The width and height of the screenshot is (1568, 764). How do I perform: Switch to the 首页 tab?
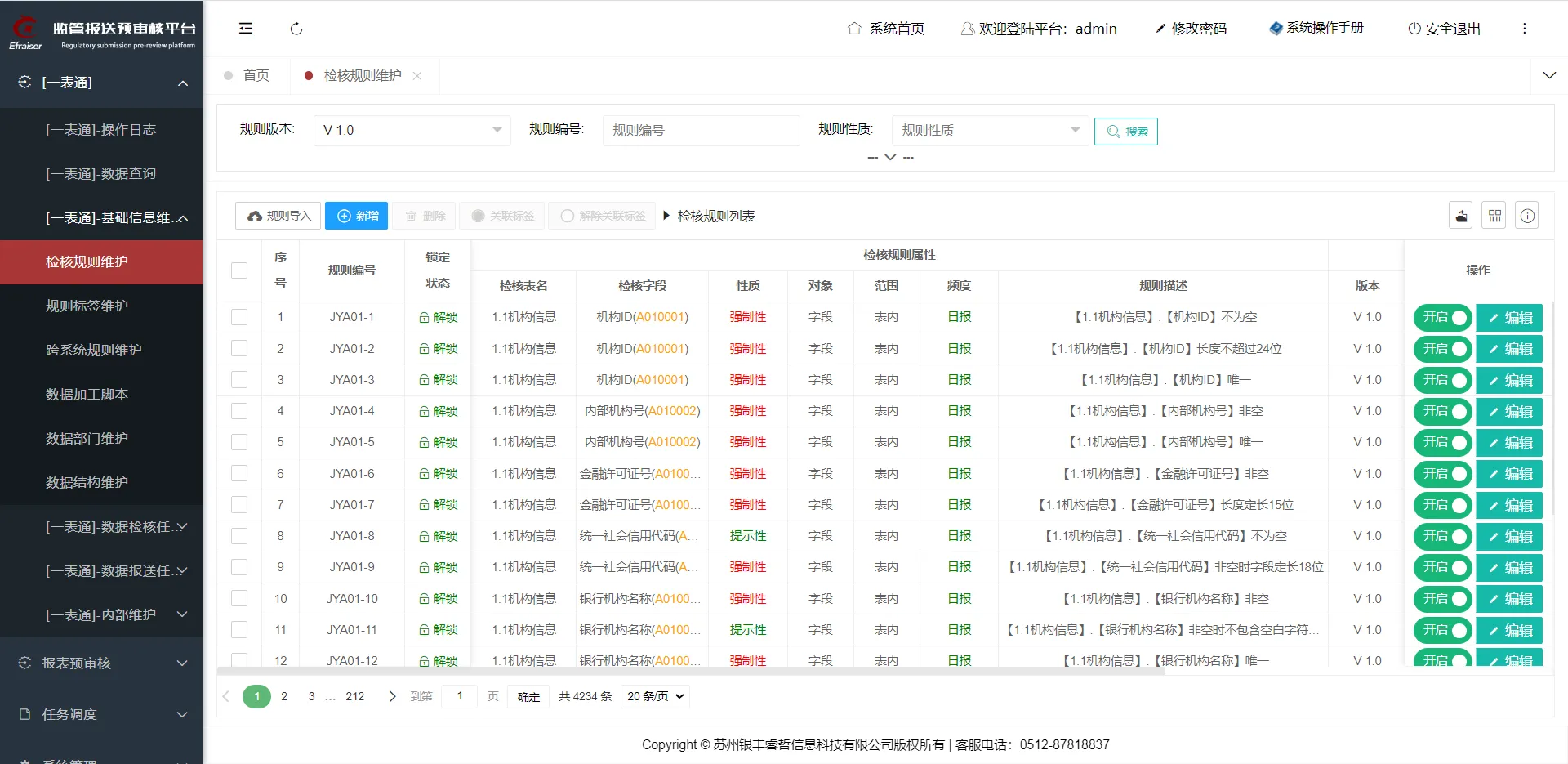[256, 76]
